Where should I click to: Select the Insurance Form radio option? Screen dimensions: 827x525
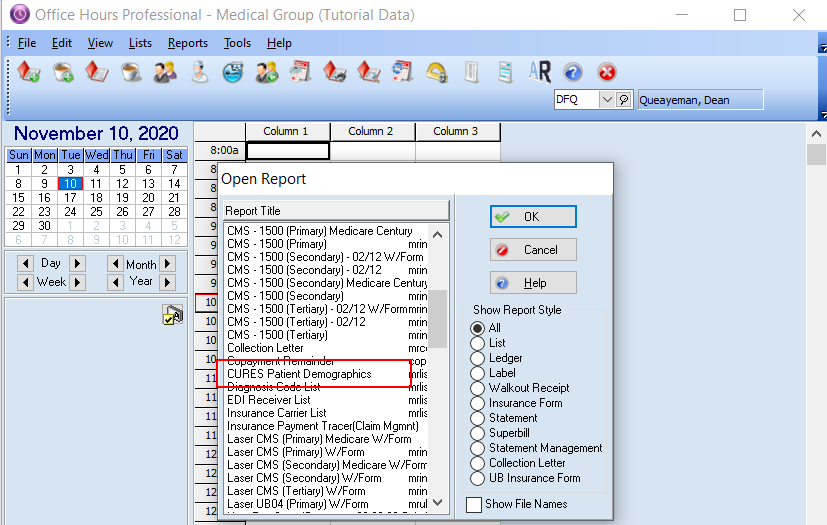point(477,403)
